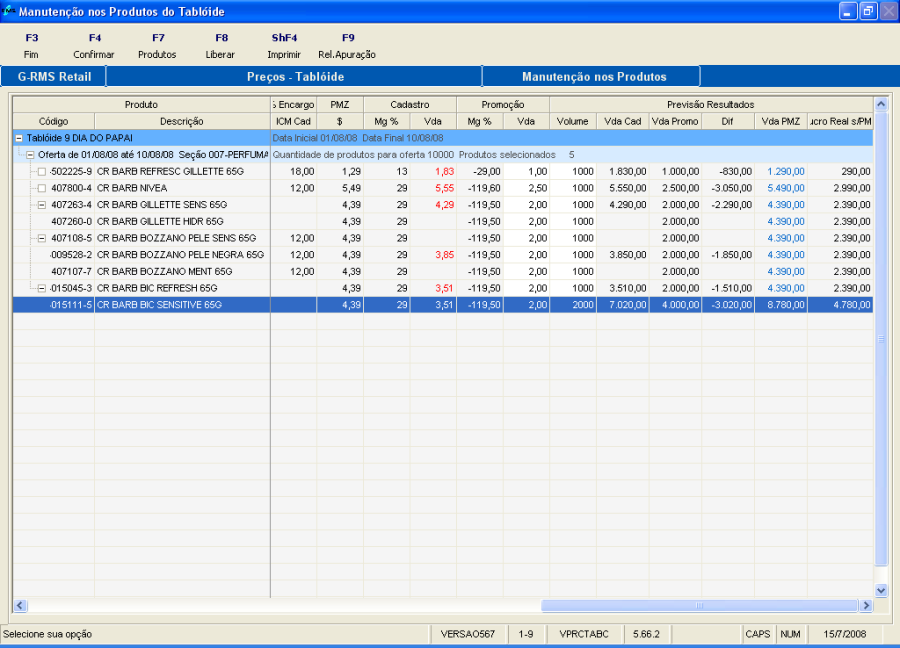Click the Dif column header
Image resolution: width=900 pixels, height=648 pixels.
pyautogui.click(x=728, y=121)
